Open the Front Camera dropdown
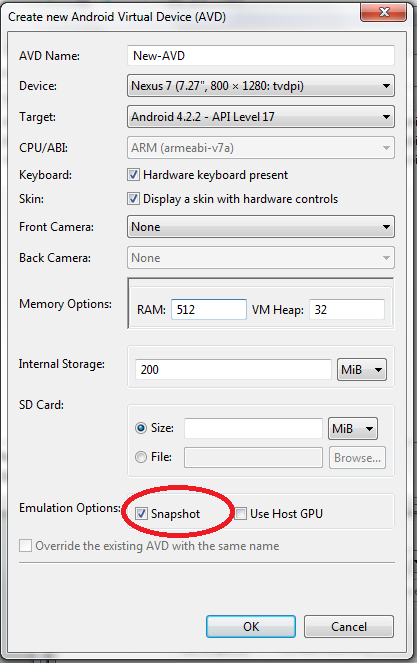Image resolution: width=417 pixels, height=663 pixels. 261,227
